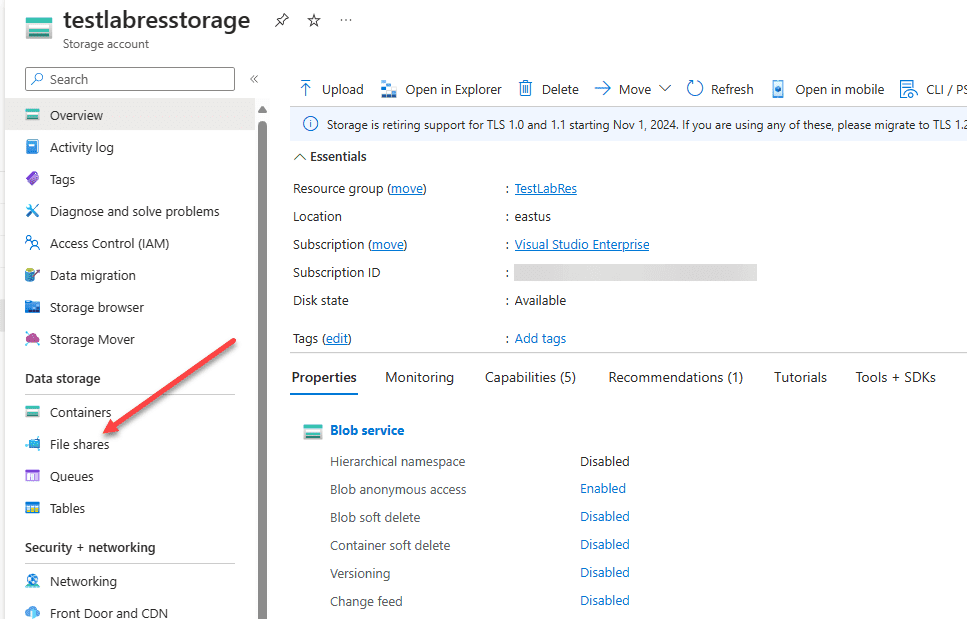Viewport: 967px width, 619px height.
Task: Click the Open in mobile label
Action: tap(840, 89)
